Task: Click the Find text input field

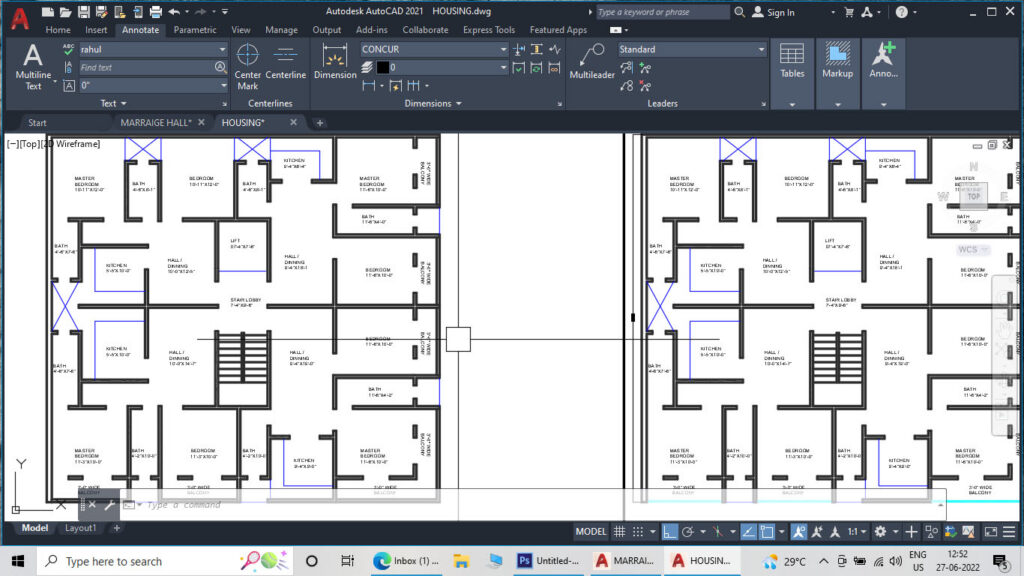Action: tap(146, 67)
